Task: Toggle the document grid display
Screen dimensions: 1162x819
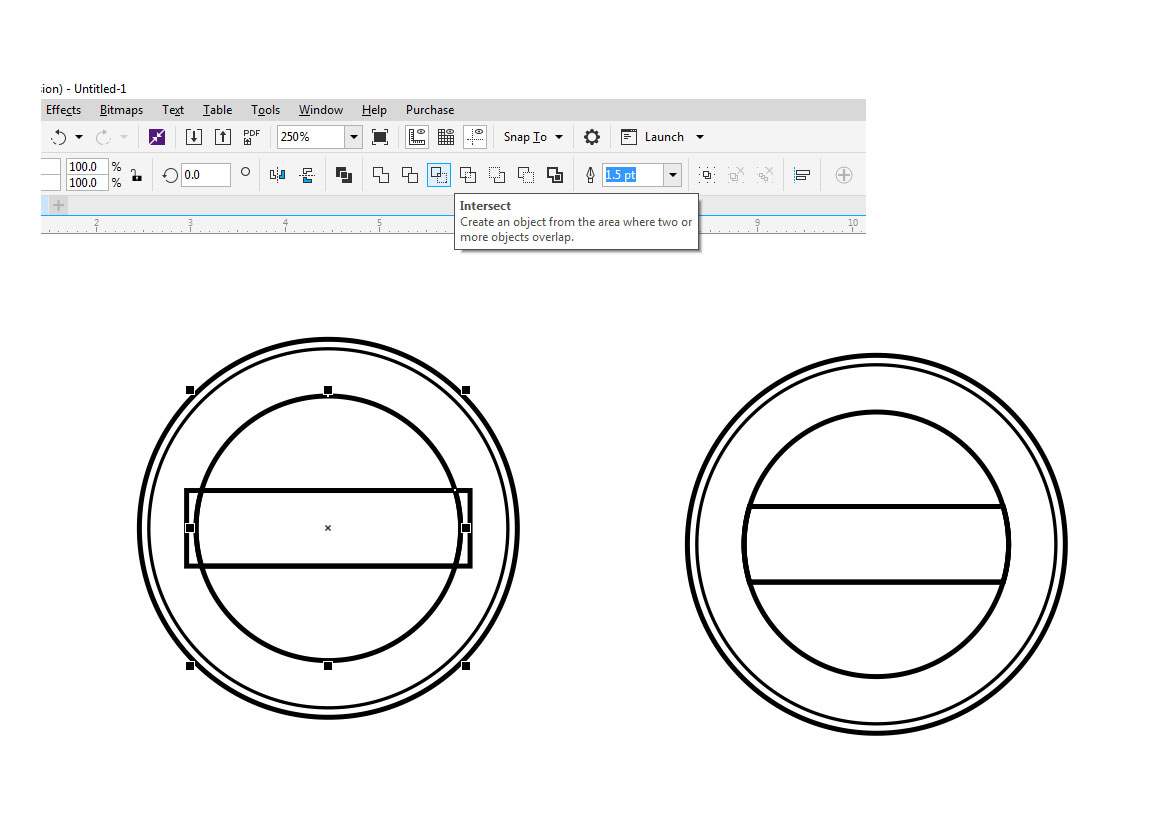Action: pyautogui.click(x=445, y=136)
